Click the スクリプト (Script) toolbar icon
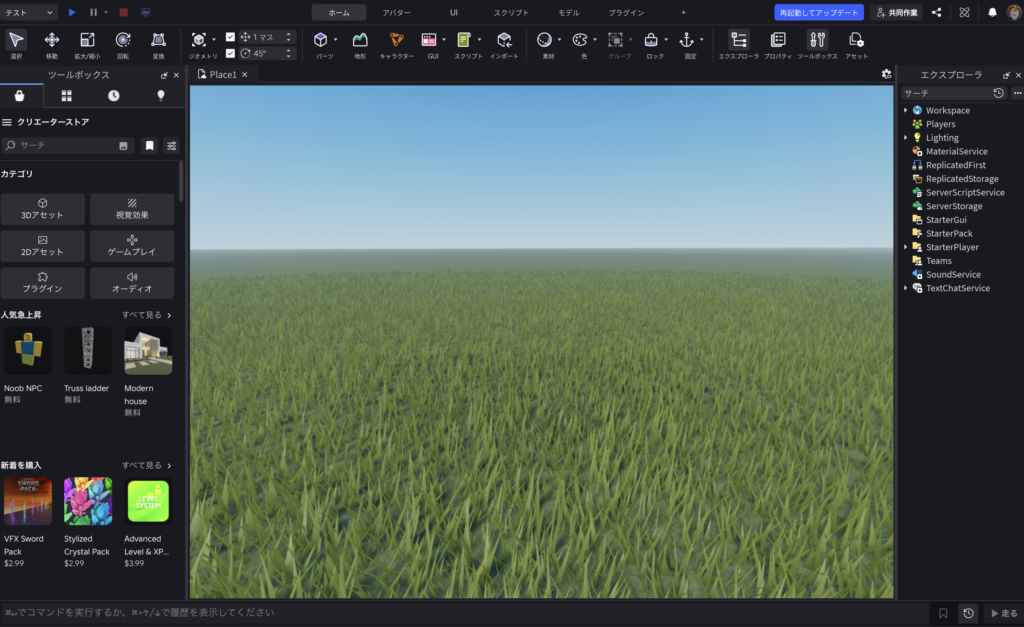Screen dimensions: 1024x627 [x=464, y=40]
